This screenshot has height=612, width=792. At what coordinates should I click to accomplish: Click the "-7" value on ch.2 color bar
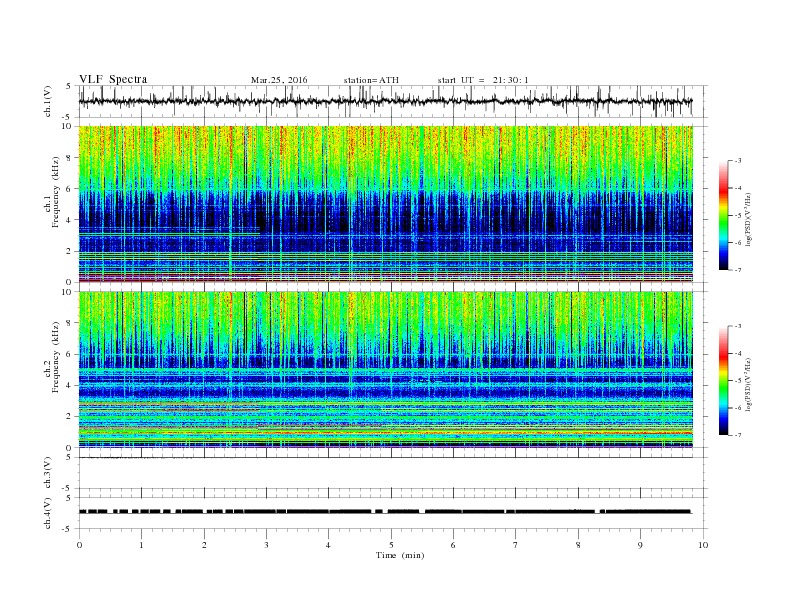(738, 435)
